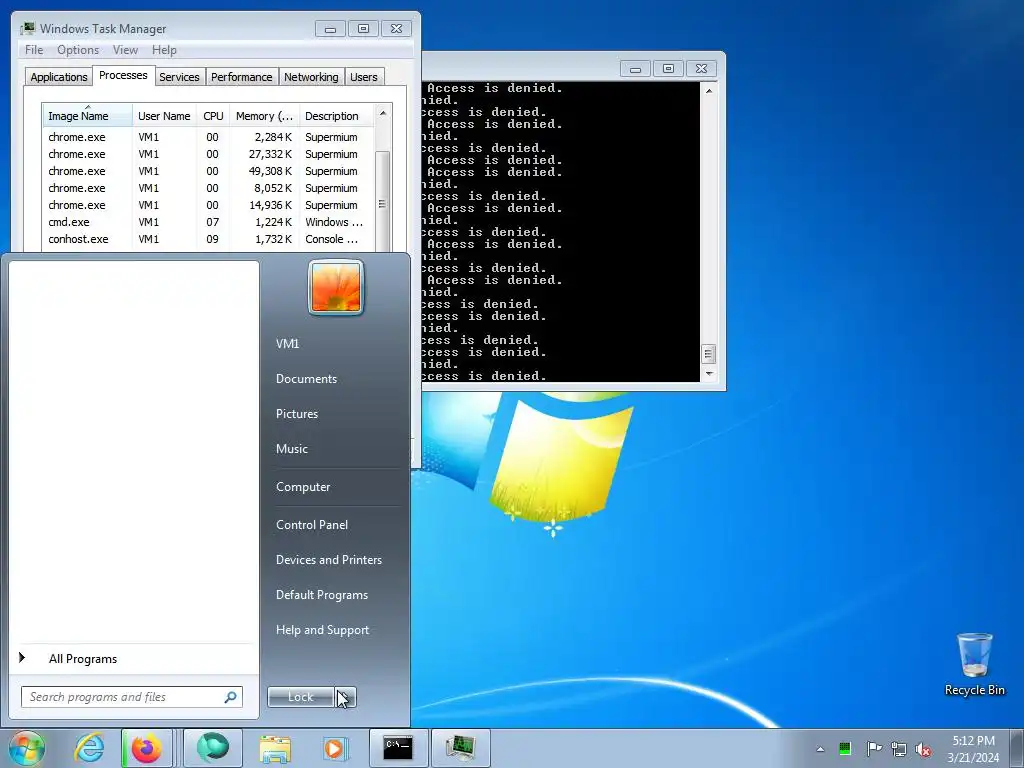Open Devices and Printers from Start menu
Viewport: 1024px width, 768px height.
[329, 560]
